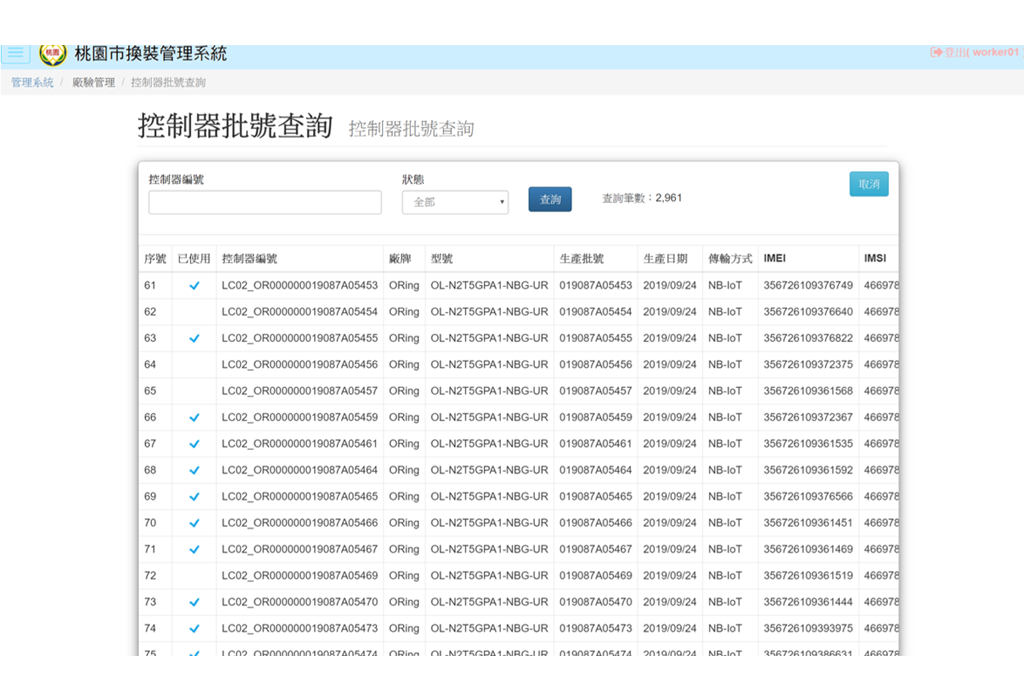Click the used checkmark in row 73
The image size is (1024, 700).
(194, 602)
